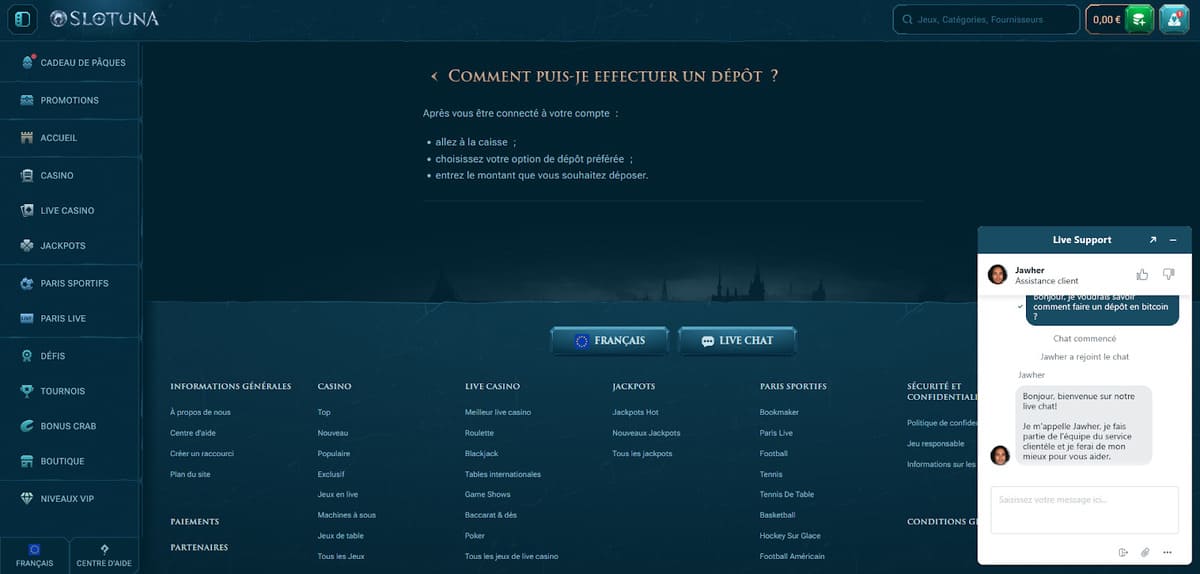Open the Bookmaker footer link
This screenshot has height=574, width=1200.
click(779, 412)
